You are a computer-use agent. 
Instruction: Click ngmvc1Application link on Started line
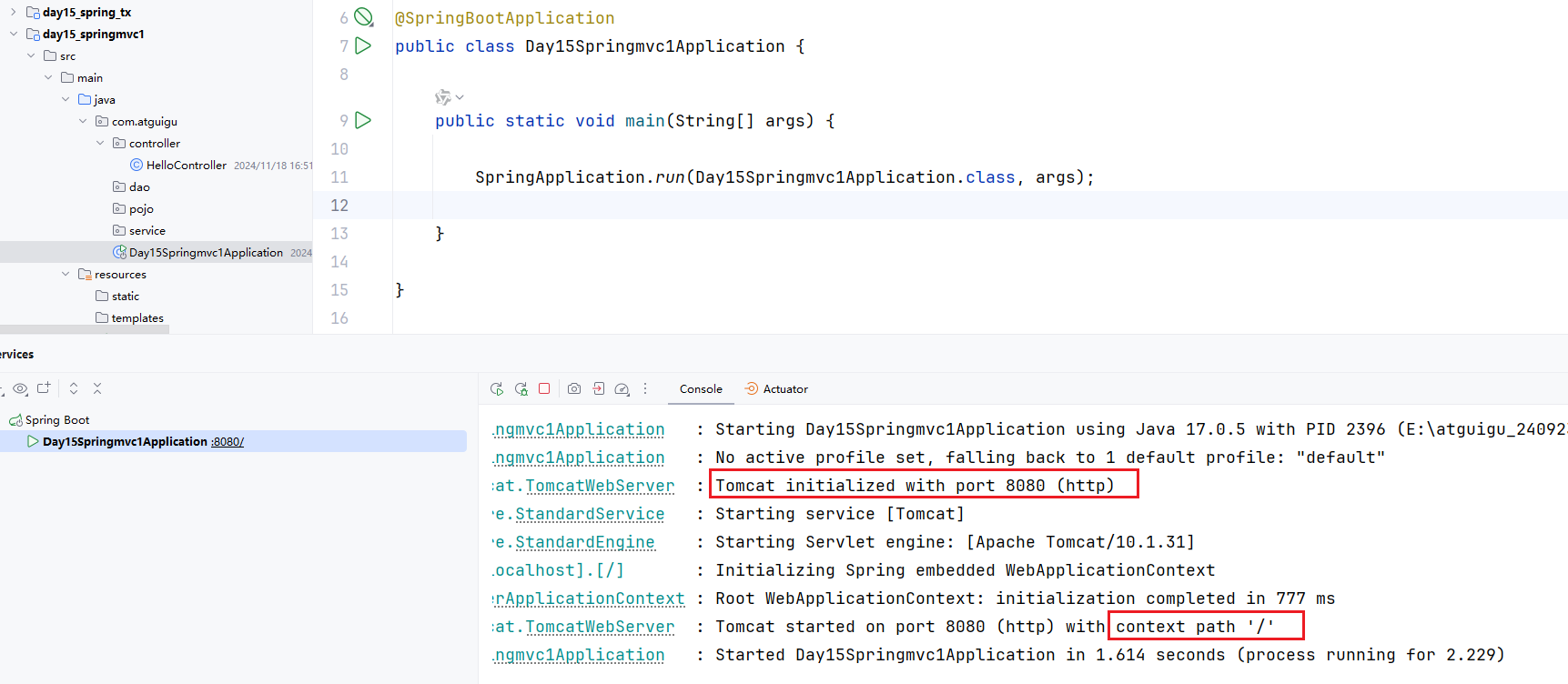click(579, 655)
